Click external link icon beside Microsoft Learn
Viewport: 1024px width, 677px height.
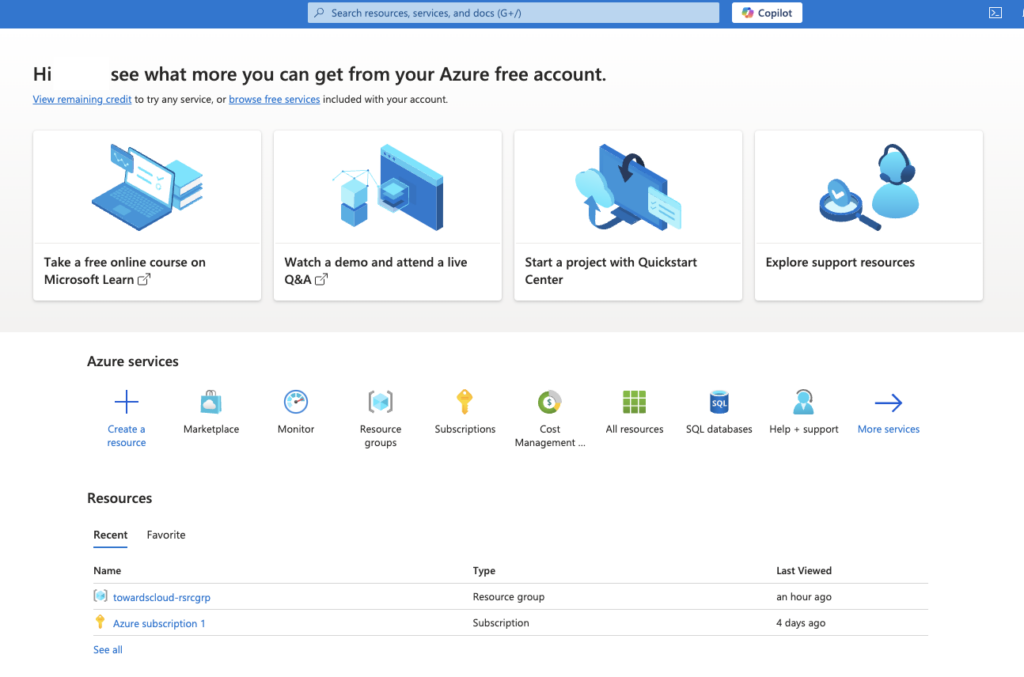(144, 279)
